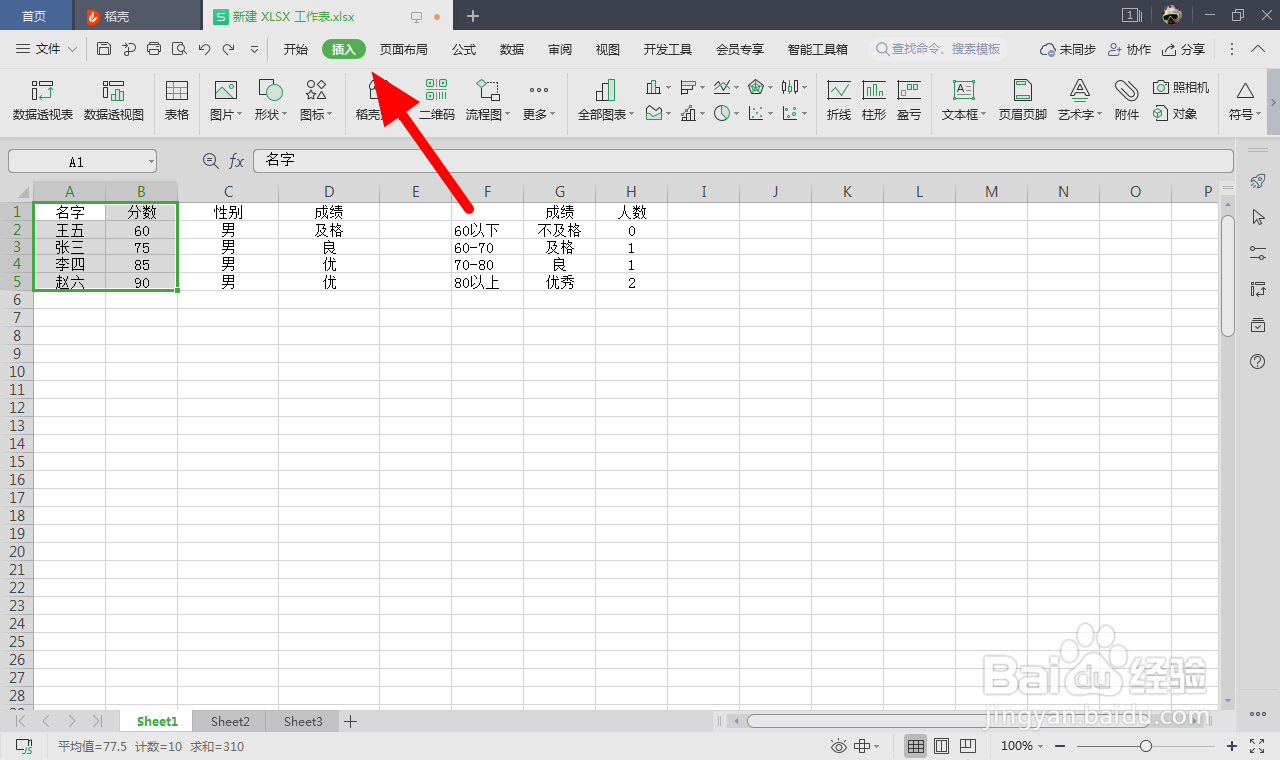Image resolution: width=1280 pixels, height=760 pixels.
Task: Open the Sheet3 worksheet tab
Action: [303, 721]
